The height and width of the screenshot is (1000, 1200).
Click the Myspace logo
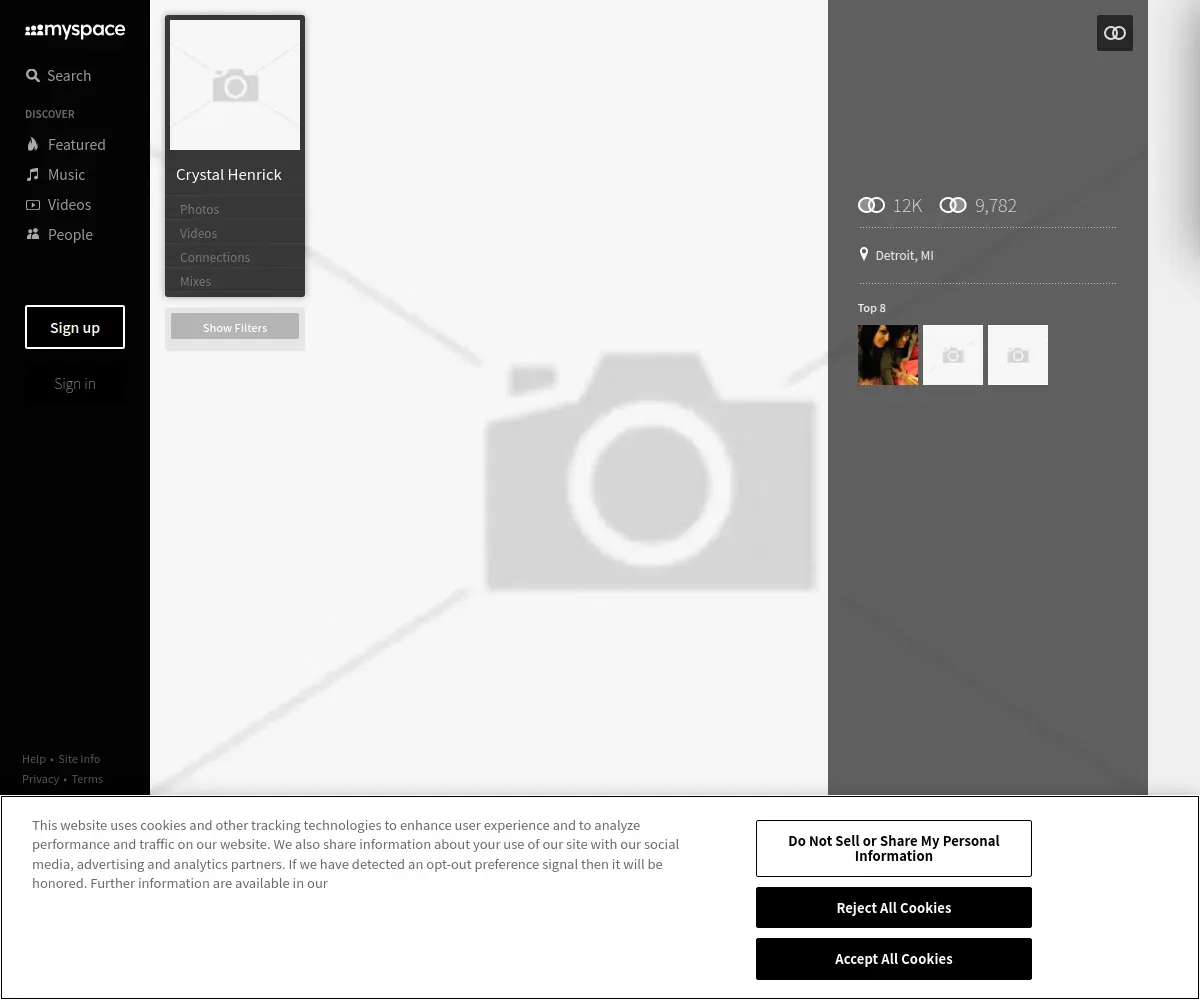pyautogui.click(x=75, y=31)
